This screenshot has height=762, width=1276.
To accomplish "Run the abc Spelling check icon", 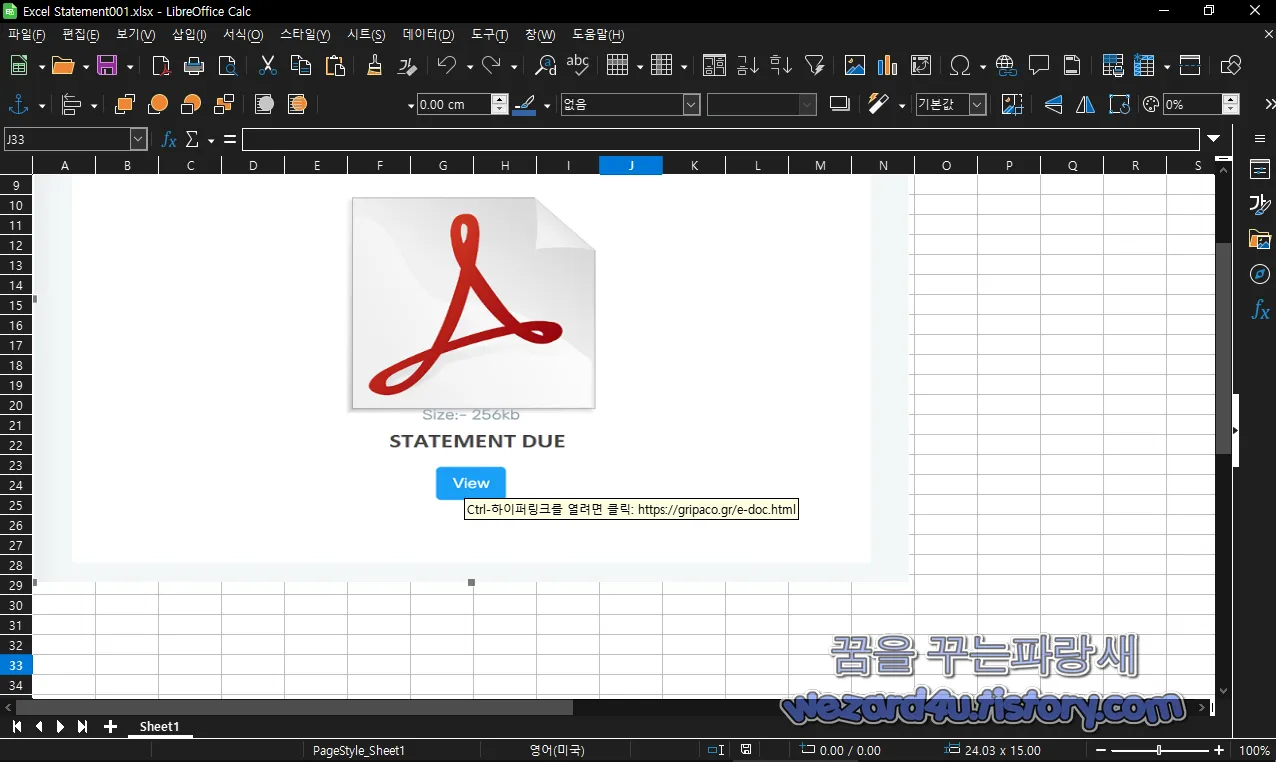I will 578,66.
